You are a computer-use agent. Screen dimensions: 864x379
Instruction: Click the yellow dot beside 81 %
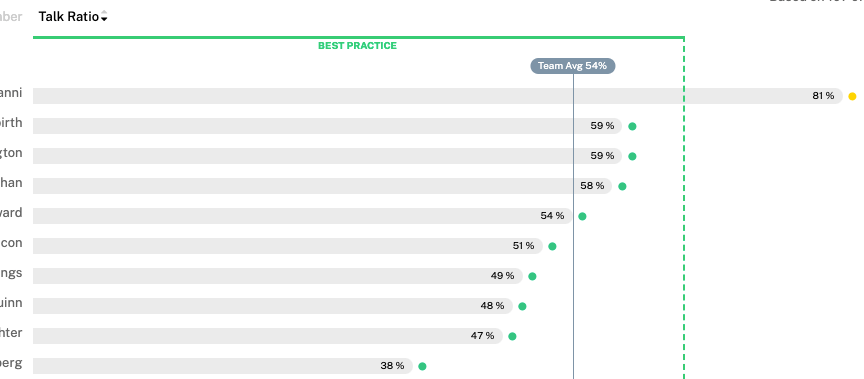point(852,96)
